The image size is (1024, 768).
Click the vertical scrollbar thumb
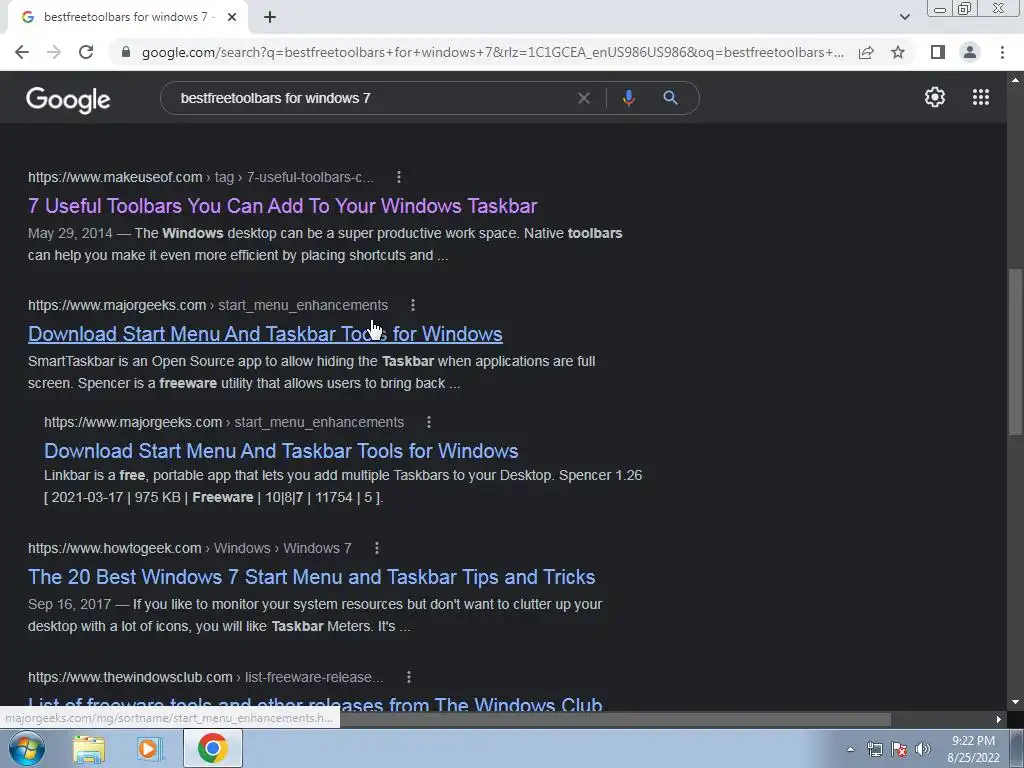[1015, 351]
